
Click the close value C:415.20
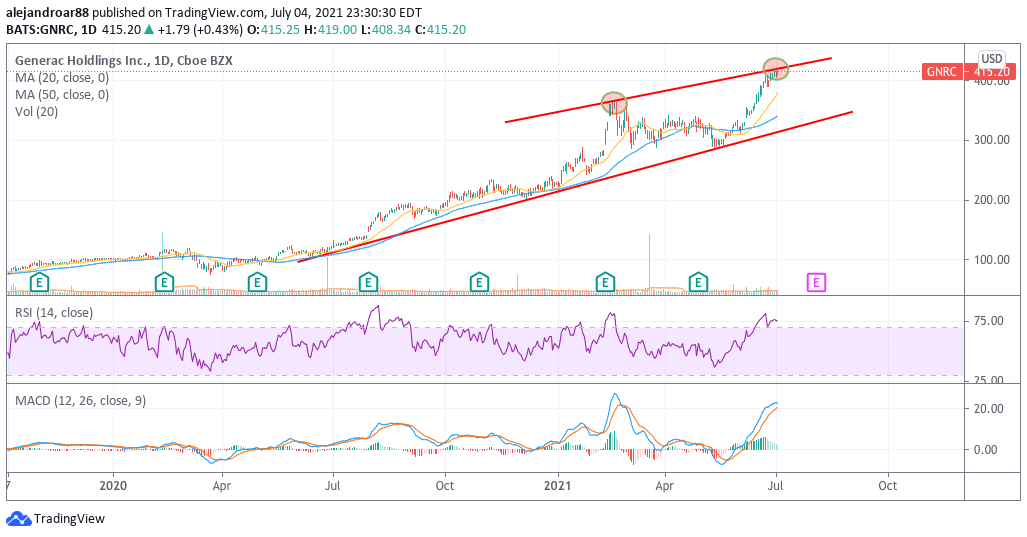439,29
